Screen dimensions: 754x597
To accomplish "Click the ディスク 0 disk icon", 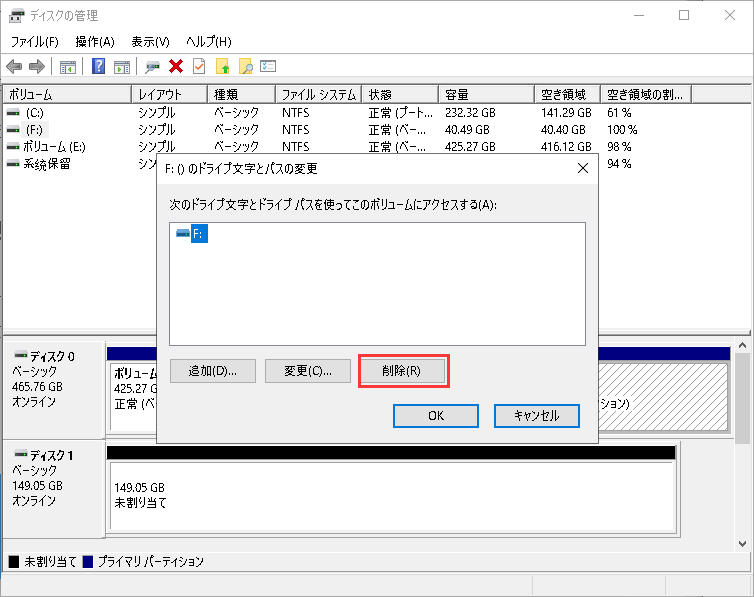I will [x=21, y=355].
